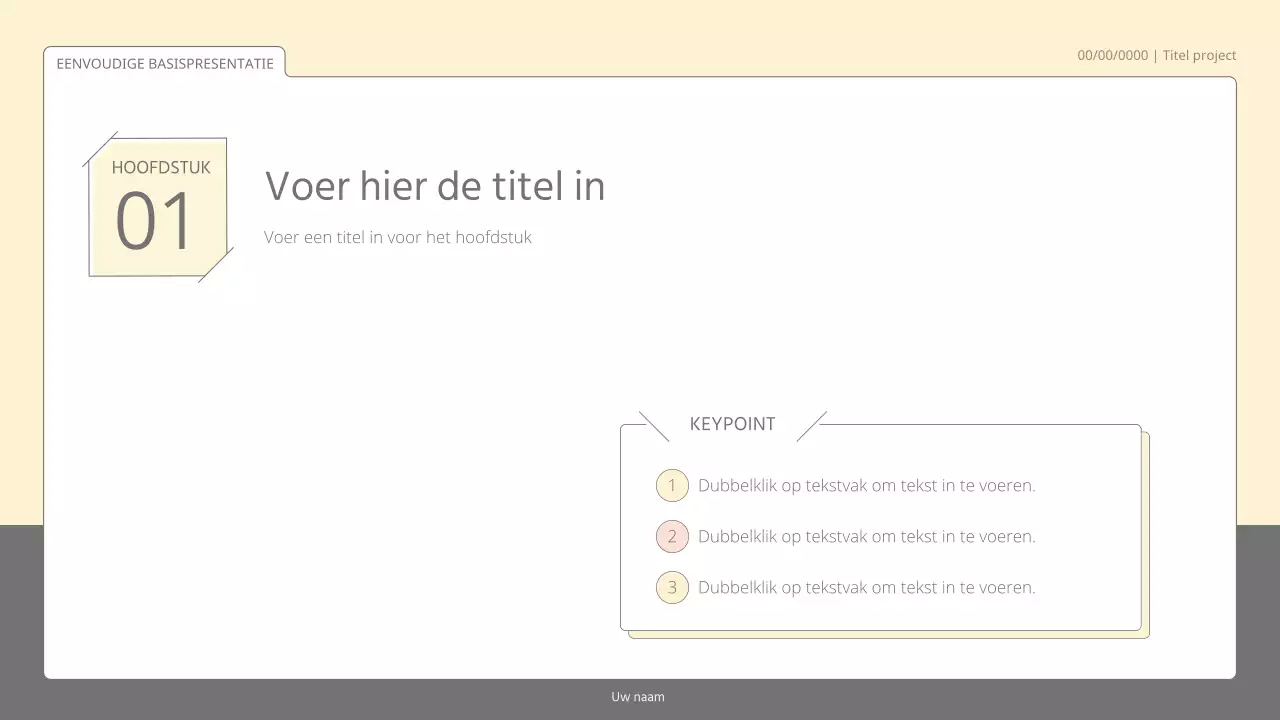
Task: Click the Uw naam footer text
Action: (637, 696)
